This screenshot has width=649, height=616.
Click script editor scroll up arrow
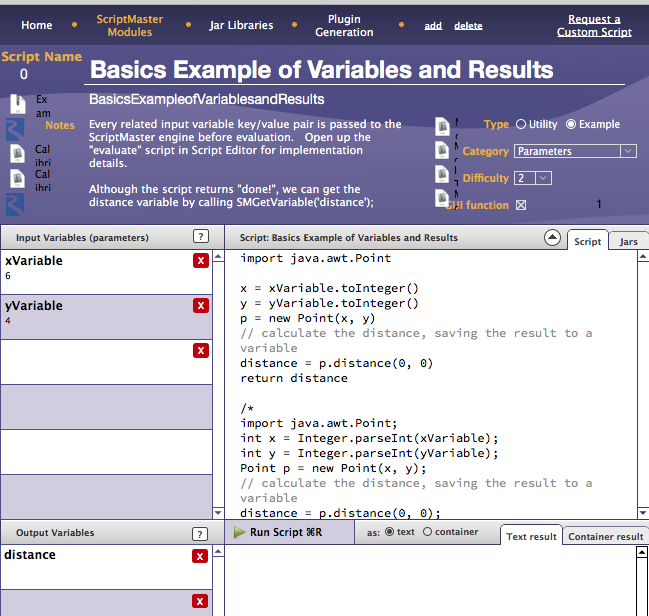pos(643,257)
